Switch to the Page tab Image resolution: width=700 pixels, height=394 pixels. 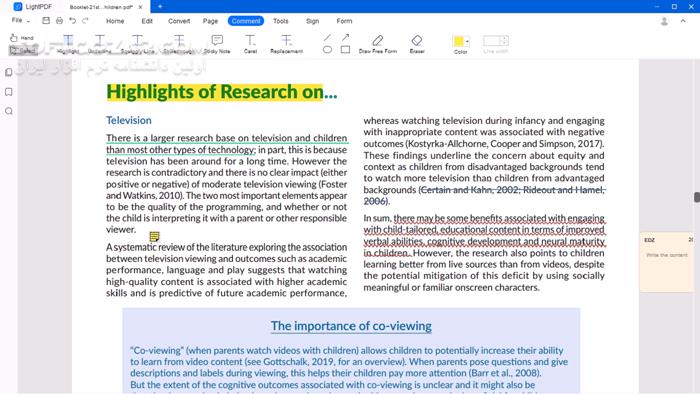click(210, 21)
